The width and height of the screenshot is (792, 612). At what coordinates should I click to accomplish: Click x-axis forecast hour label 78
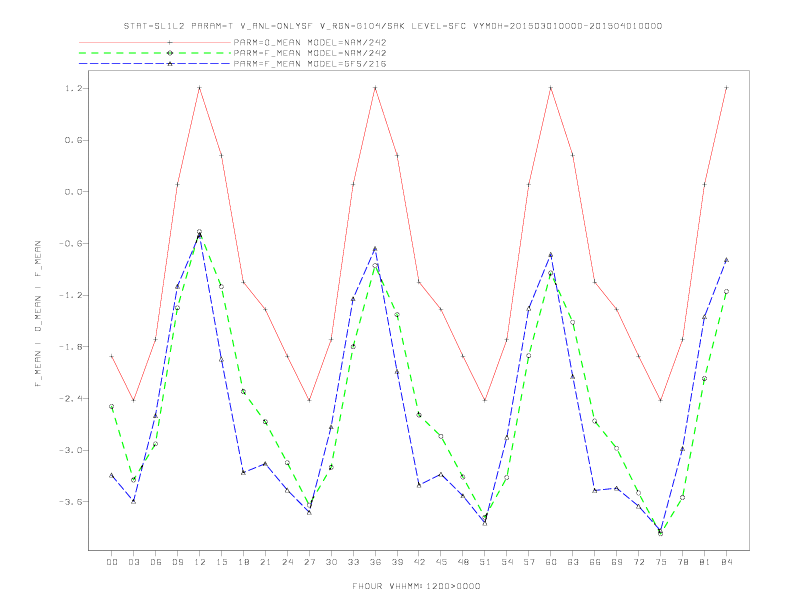(x=682, y=562)
